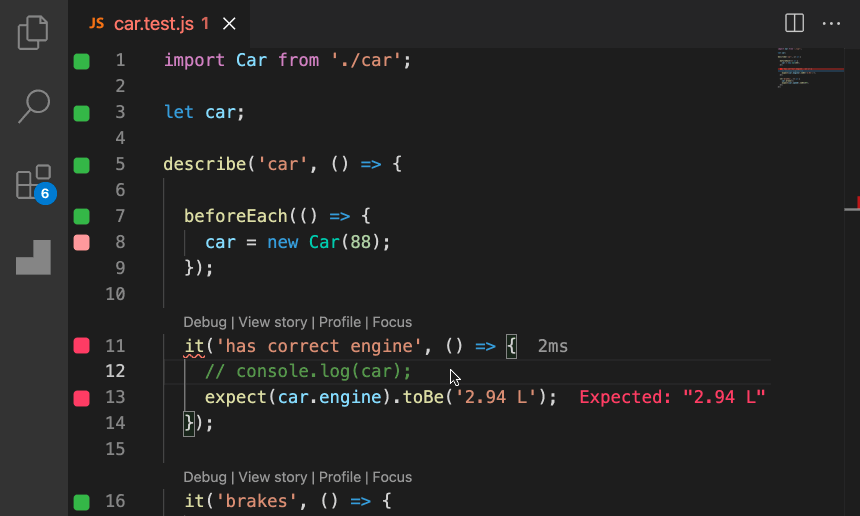The image size is (860, 516).
Task: Open the Explorer files icon in sidebar
Action: [33, 32]
